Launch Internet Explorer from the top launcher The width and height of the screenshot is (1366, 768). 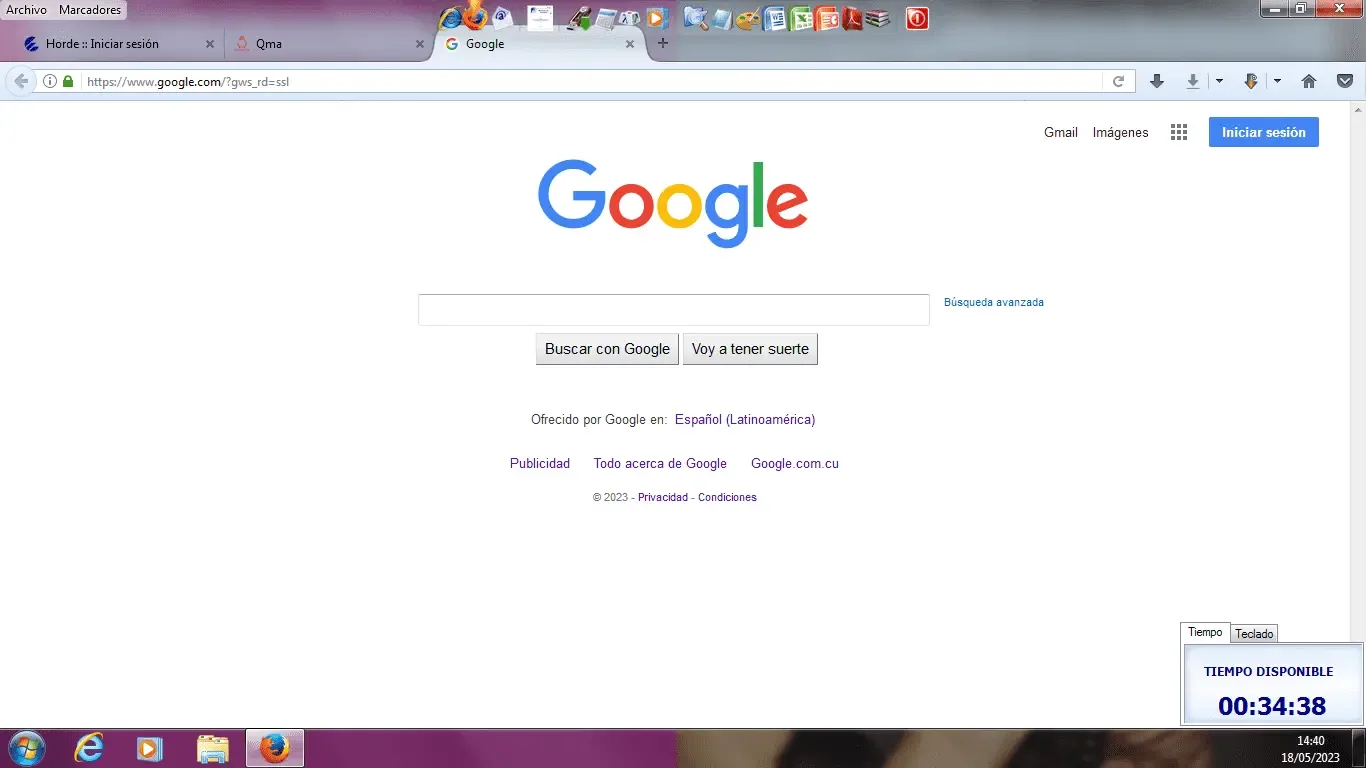tap(450, 18)
